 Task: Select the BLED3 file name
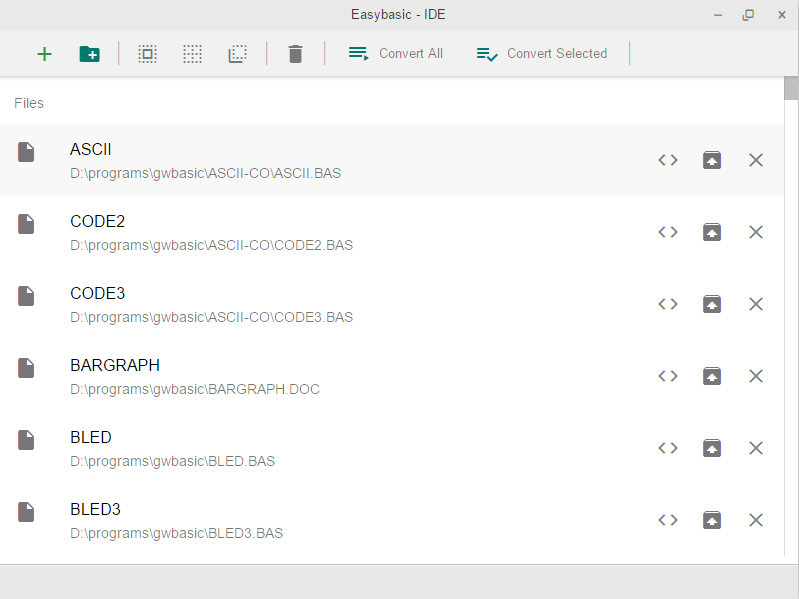coord(96,509)
